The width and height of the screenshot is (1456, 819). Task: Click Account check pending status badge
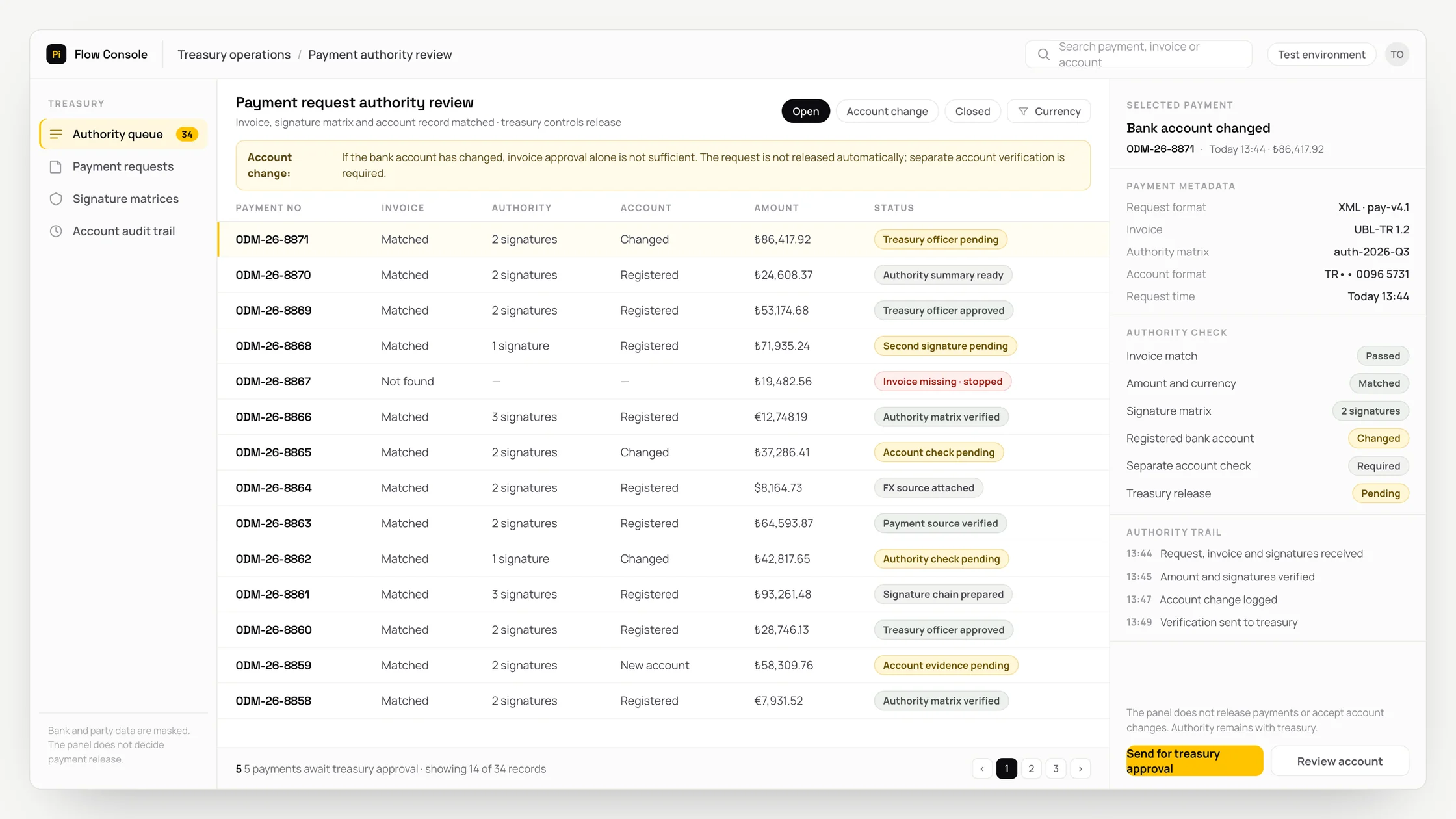[939, 452]
